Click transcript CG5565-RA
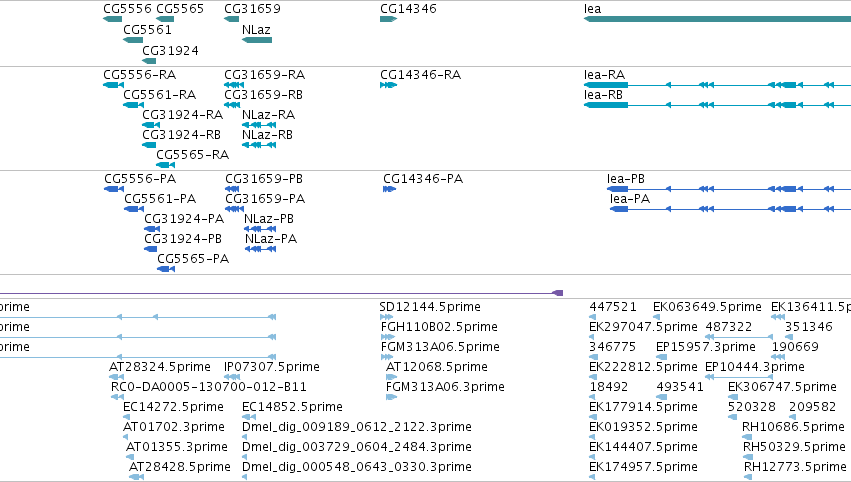 pos(193,155)
